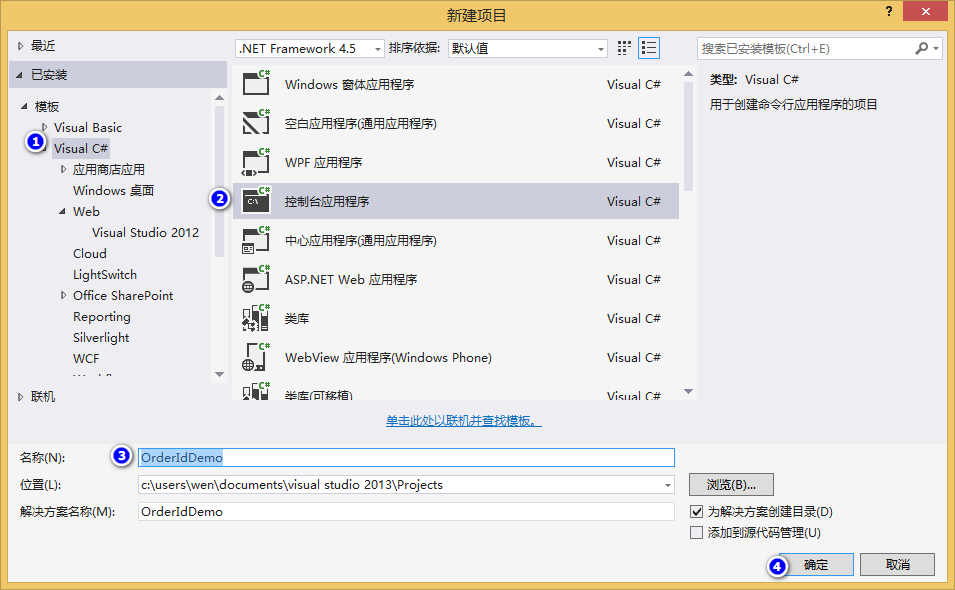The height and width of the screenshot is (590, 955).
Task: Open the 排序依据 默认值 sort dropdown
Action: [527, 49]
